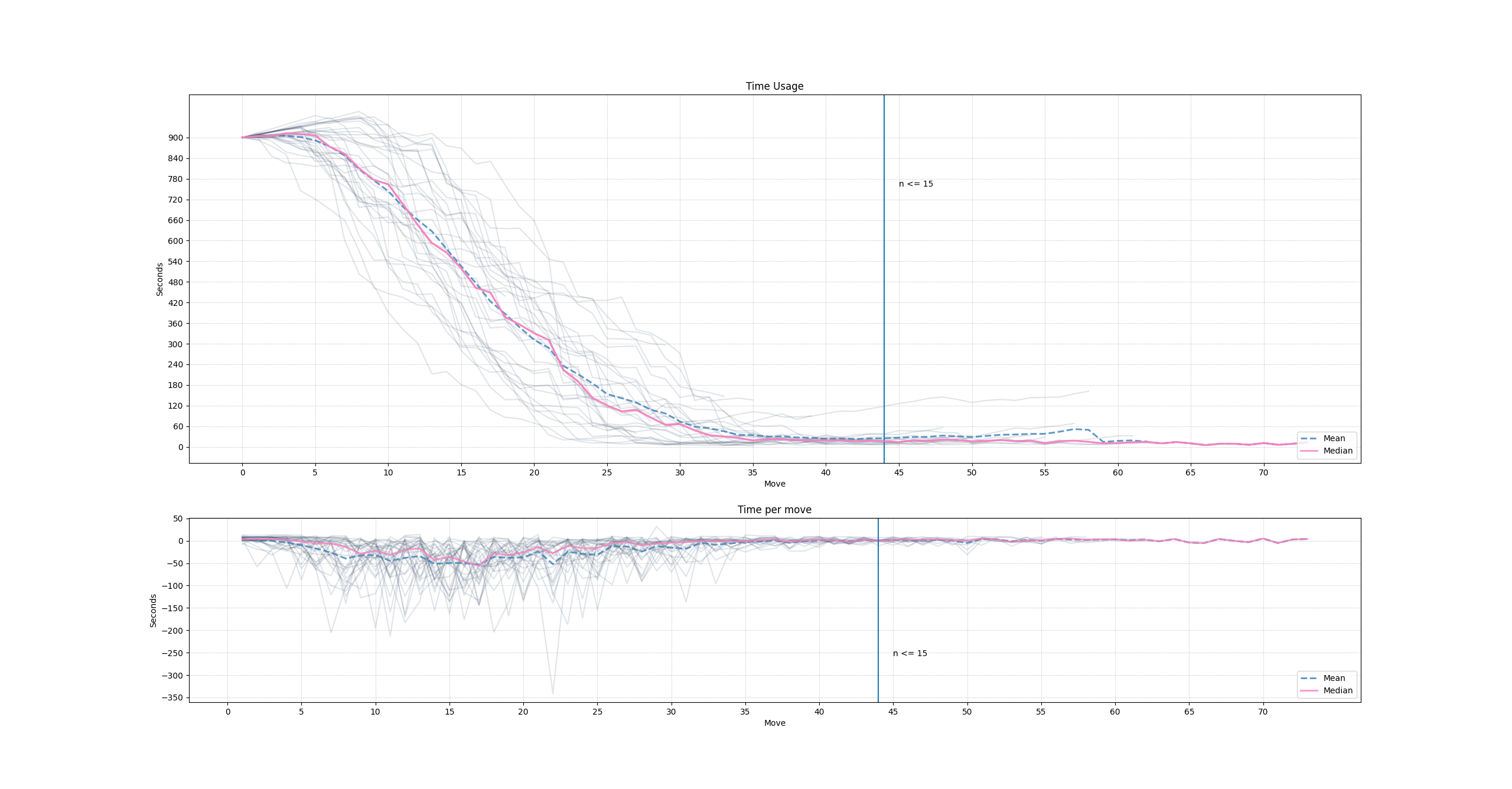1512x789 pixels.
Task: Click the "n <= 15" annotation in Time per move chart
Action: 910,653
